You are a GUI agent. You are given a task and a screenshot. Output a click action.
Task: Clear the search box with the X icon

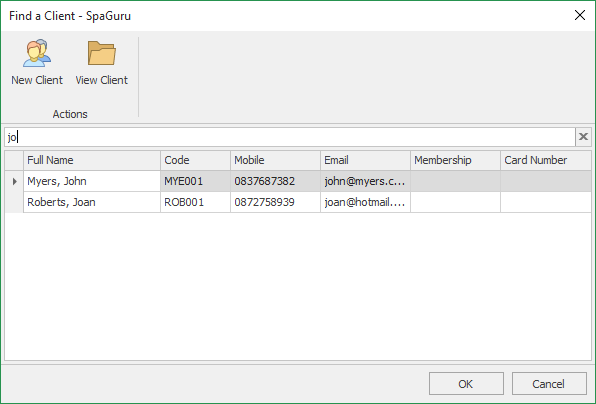[x=583, y=137]
